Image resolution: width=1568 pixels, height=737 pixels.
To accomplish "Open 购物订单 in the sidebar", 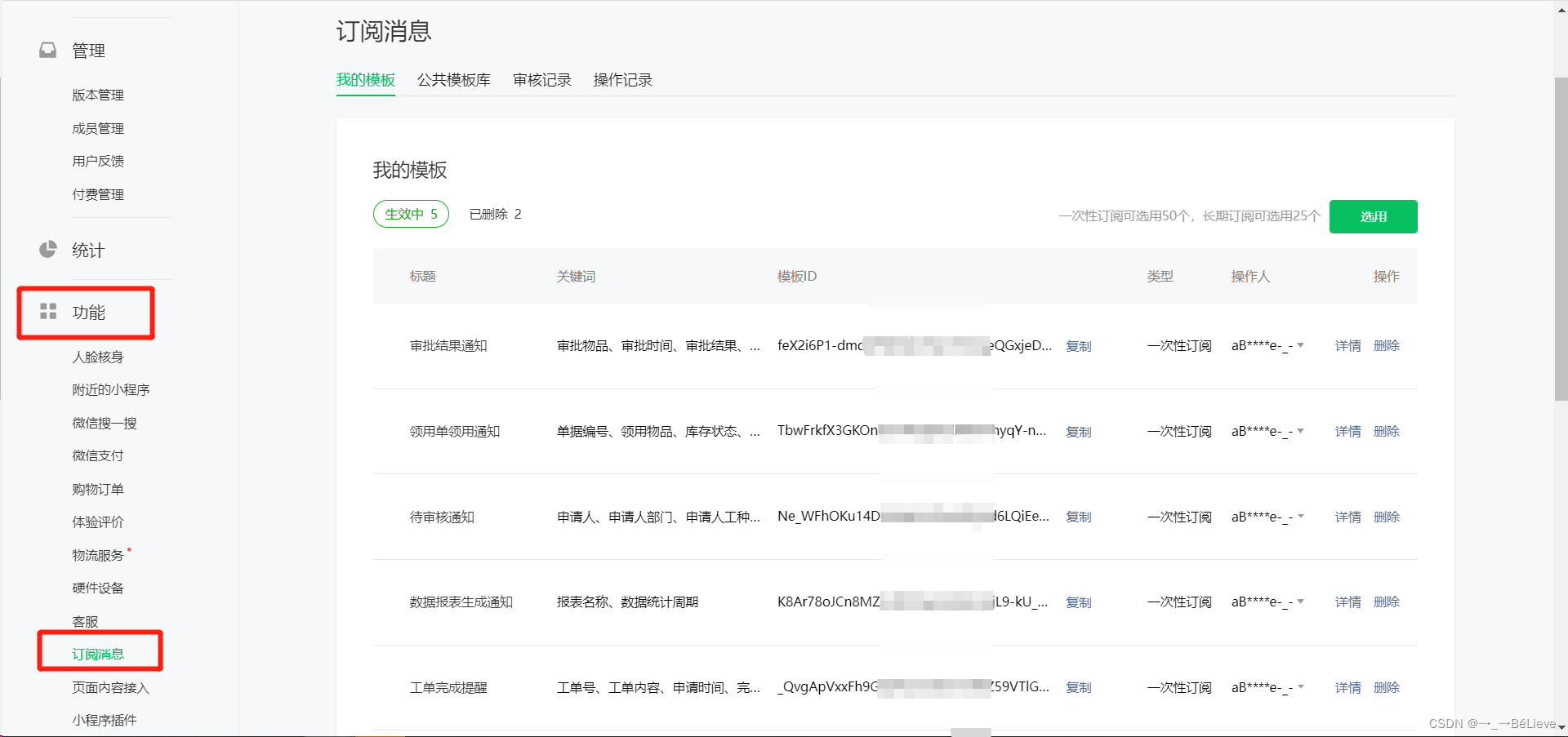I will (x=98, y=489).
